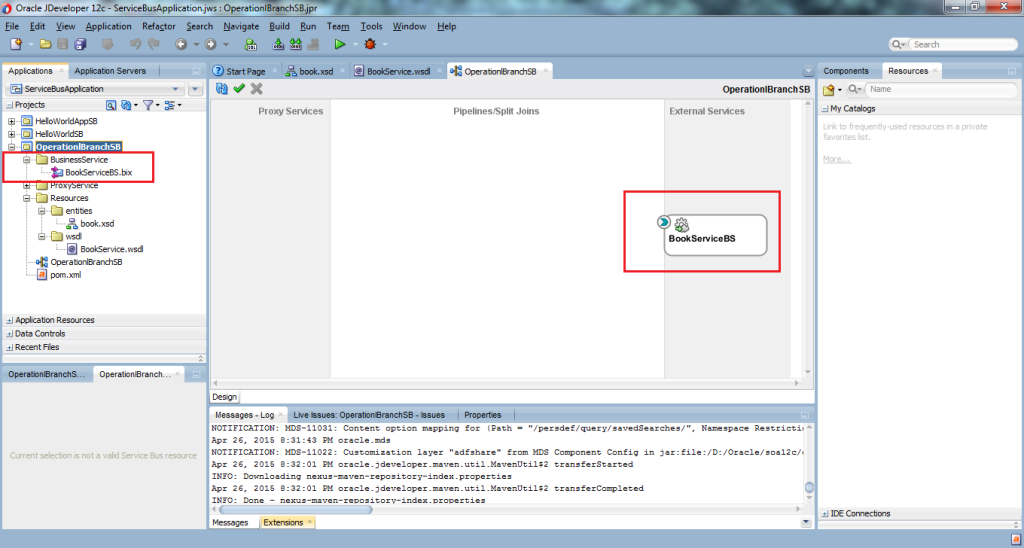1024x548 pixels.
Task: Expand the Data Controls section
Action: [x=9, y=334]
